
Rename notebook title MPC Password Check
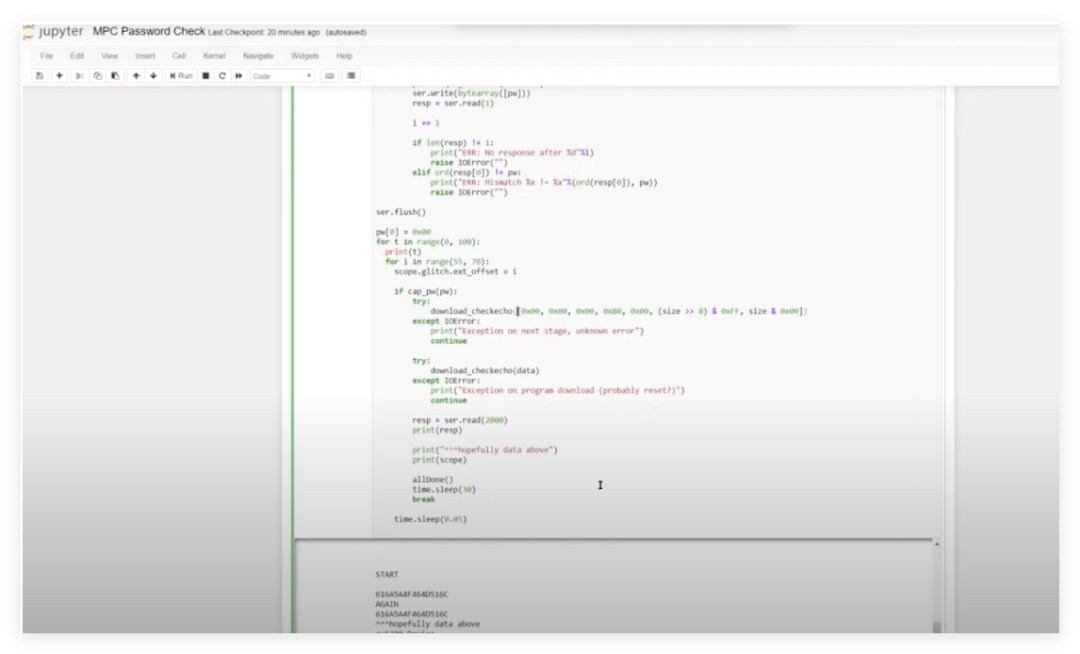[148, 32]
